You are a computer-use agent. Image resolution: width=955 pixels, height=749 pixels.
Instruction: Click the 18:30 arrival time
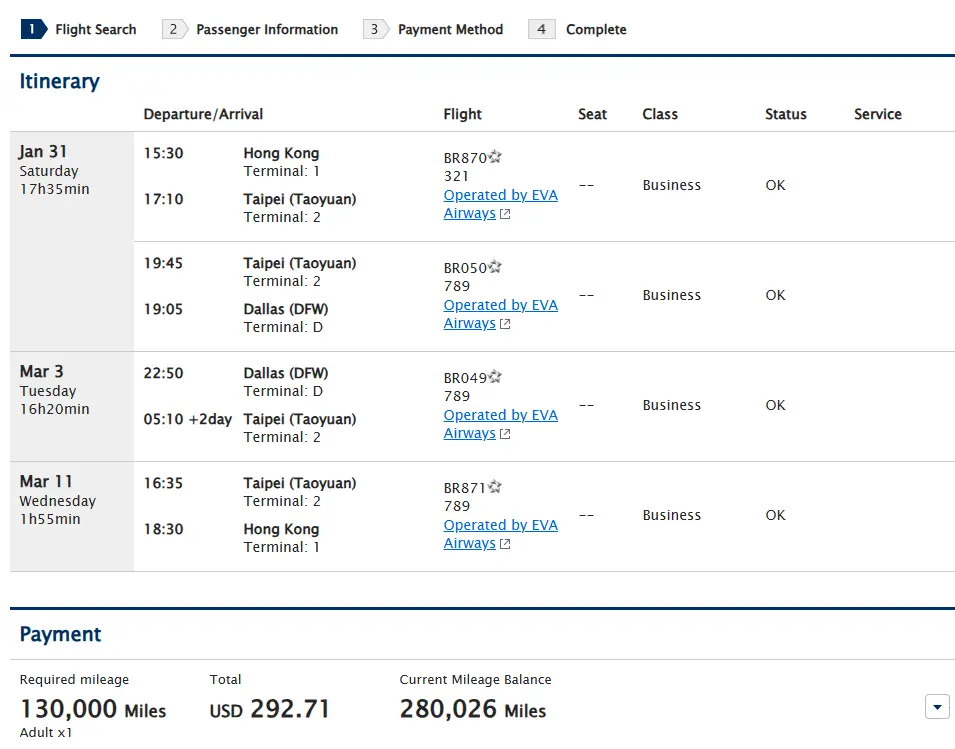(163, 529)
